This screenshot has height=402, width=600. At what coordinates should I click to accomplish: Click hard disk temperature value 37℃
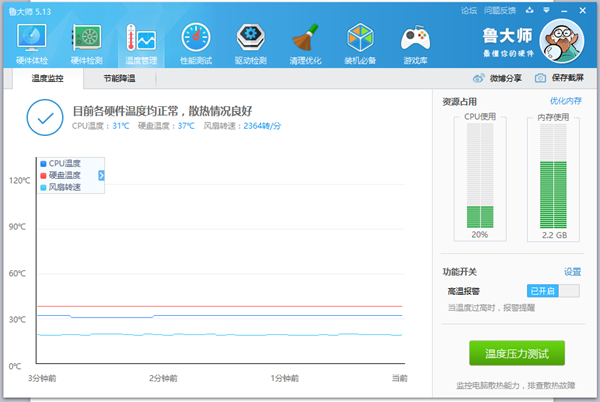tap(186, 126)
